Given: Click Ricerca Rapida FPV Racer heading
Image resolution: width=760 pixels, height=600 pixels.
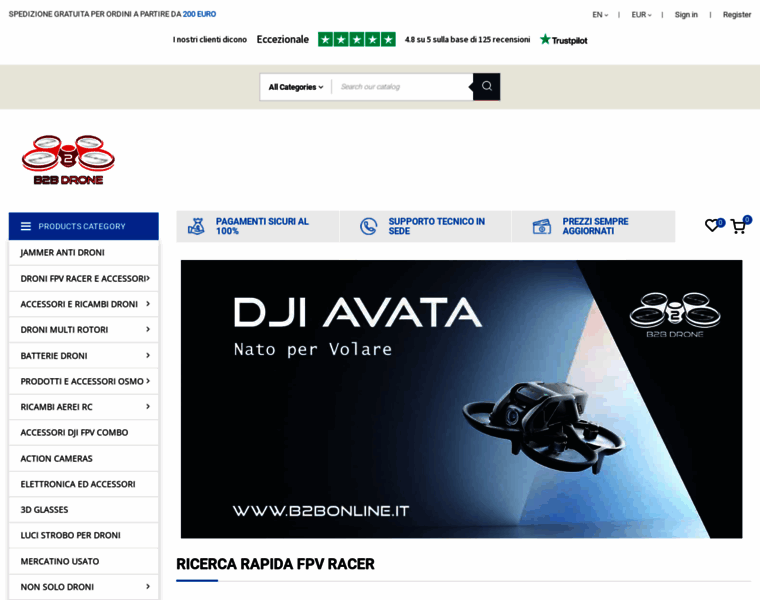Looking at the screenshot, I should (275, 564).
